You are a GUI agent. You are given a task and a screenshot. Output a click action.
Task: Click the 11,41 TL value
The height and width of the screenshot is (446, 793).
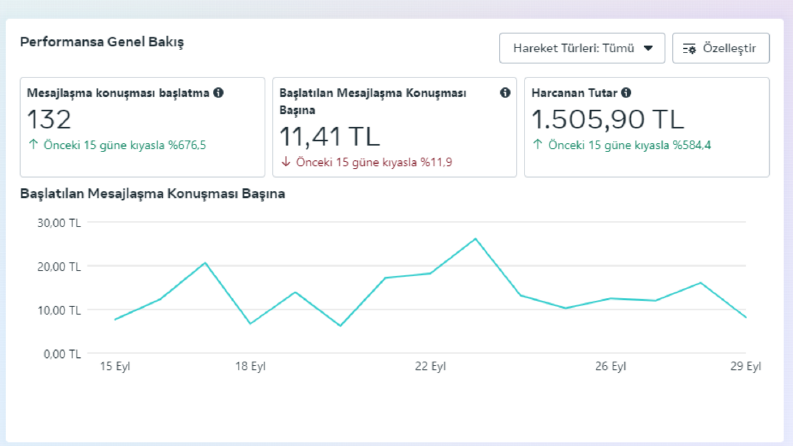tap(329, 137)
